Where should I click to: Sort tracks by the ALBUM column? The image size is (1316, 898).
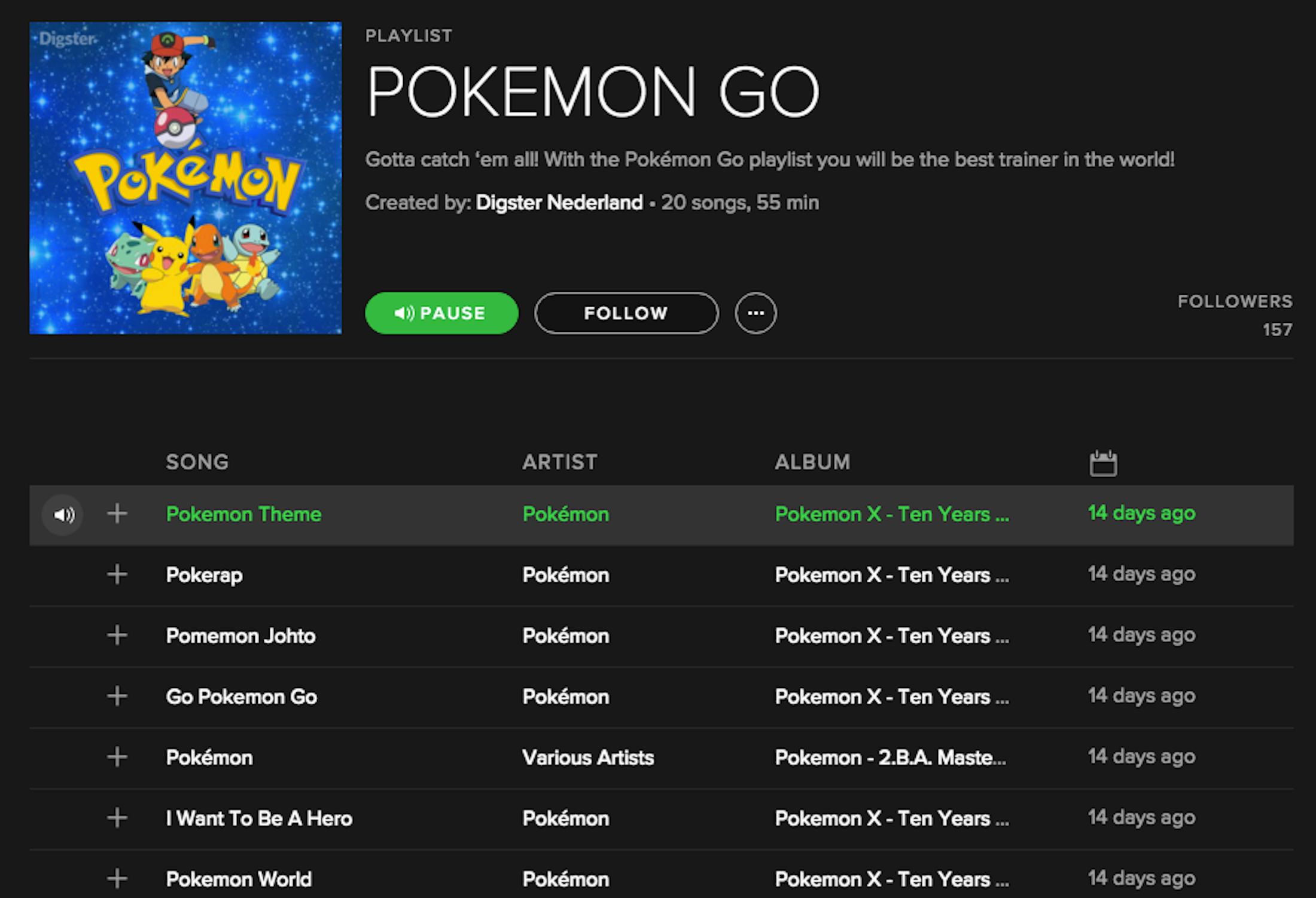[812, 462]
